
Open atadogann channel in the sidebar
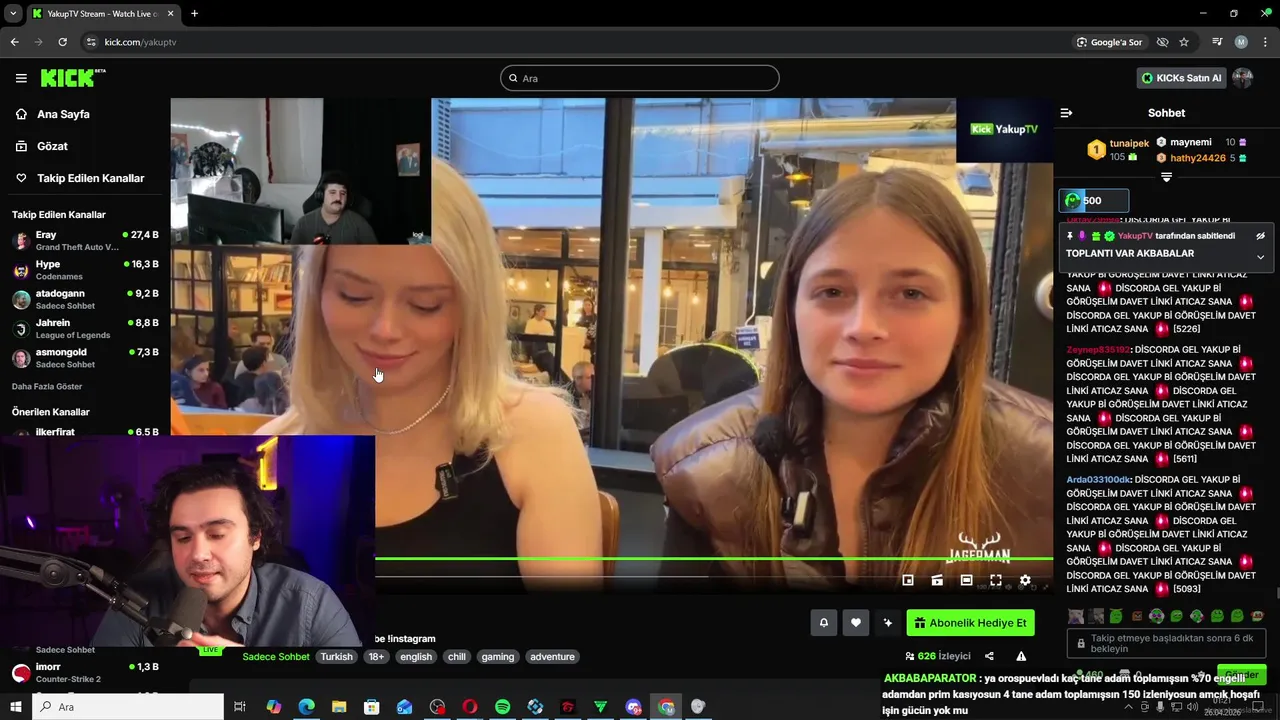(x=85, y=299)
